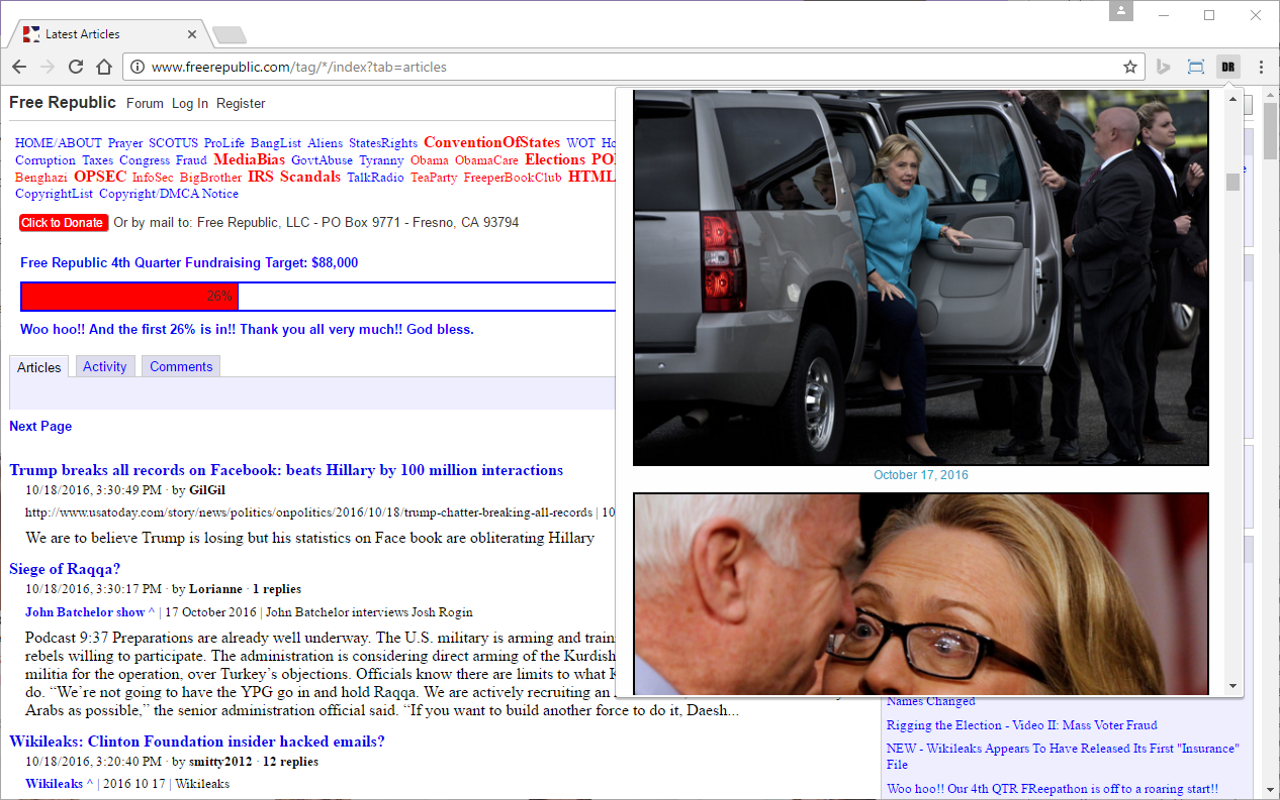Switch to the Articles tab
This screenshot has height=800, width=1280.
[x=39, y=367]
